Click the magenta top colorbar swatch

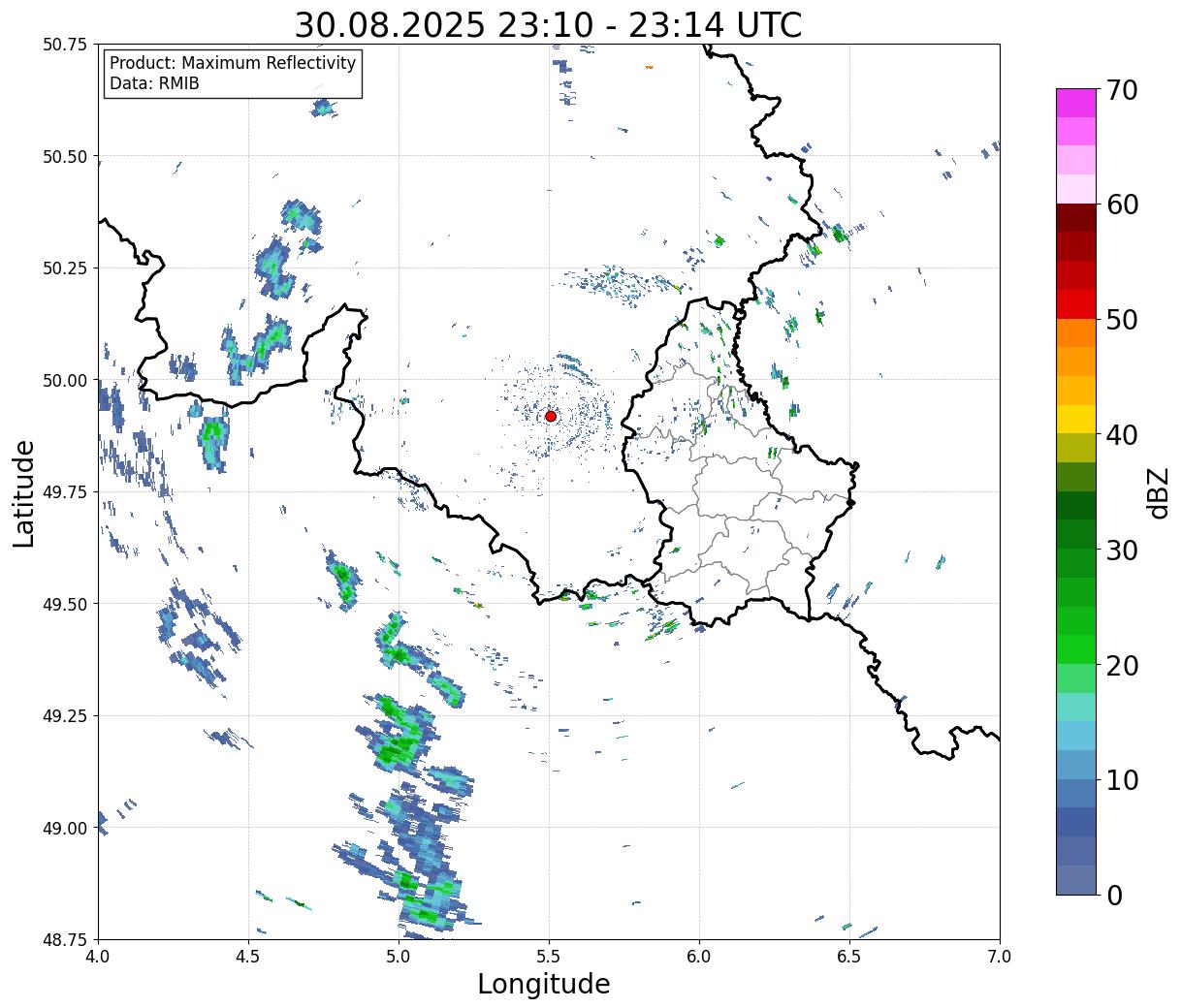(1076, 103)
